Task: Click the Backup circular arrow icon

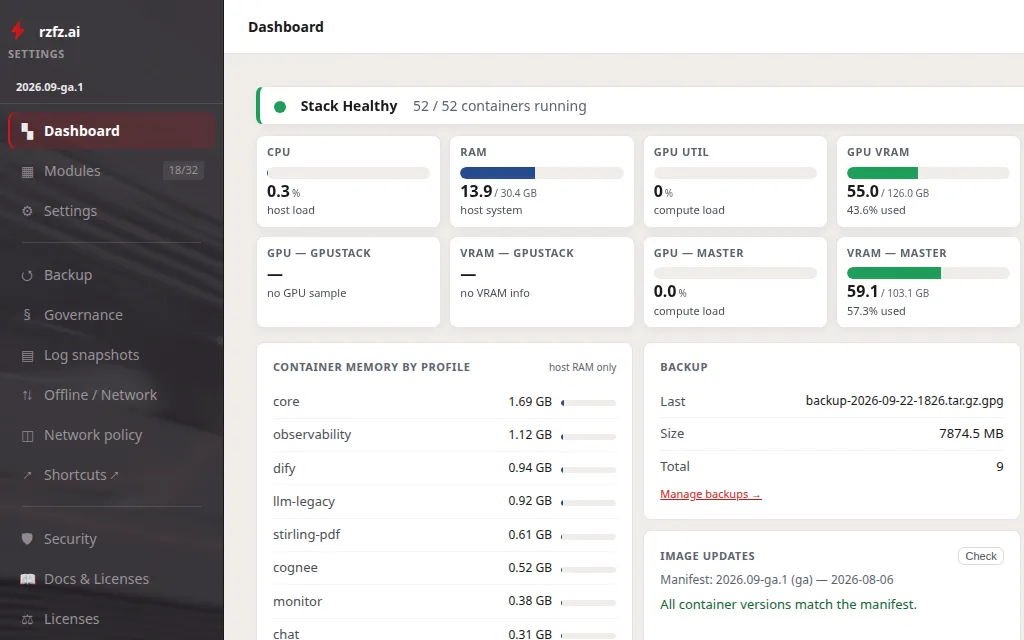Action: pyautogui.click(x=27, y=276)
